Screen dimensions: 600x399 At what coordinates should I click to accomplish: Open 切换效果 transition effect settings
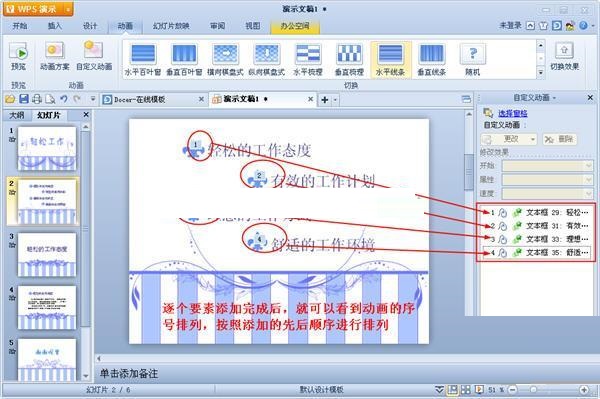tap(564, 56)
